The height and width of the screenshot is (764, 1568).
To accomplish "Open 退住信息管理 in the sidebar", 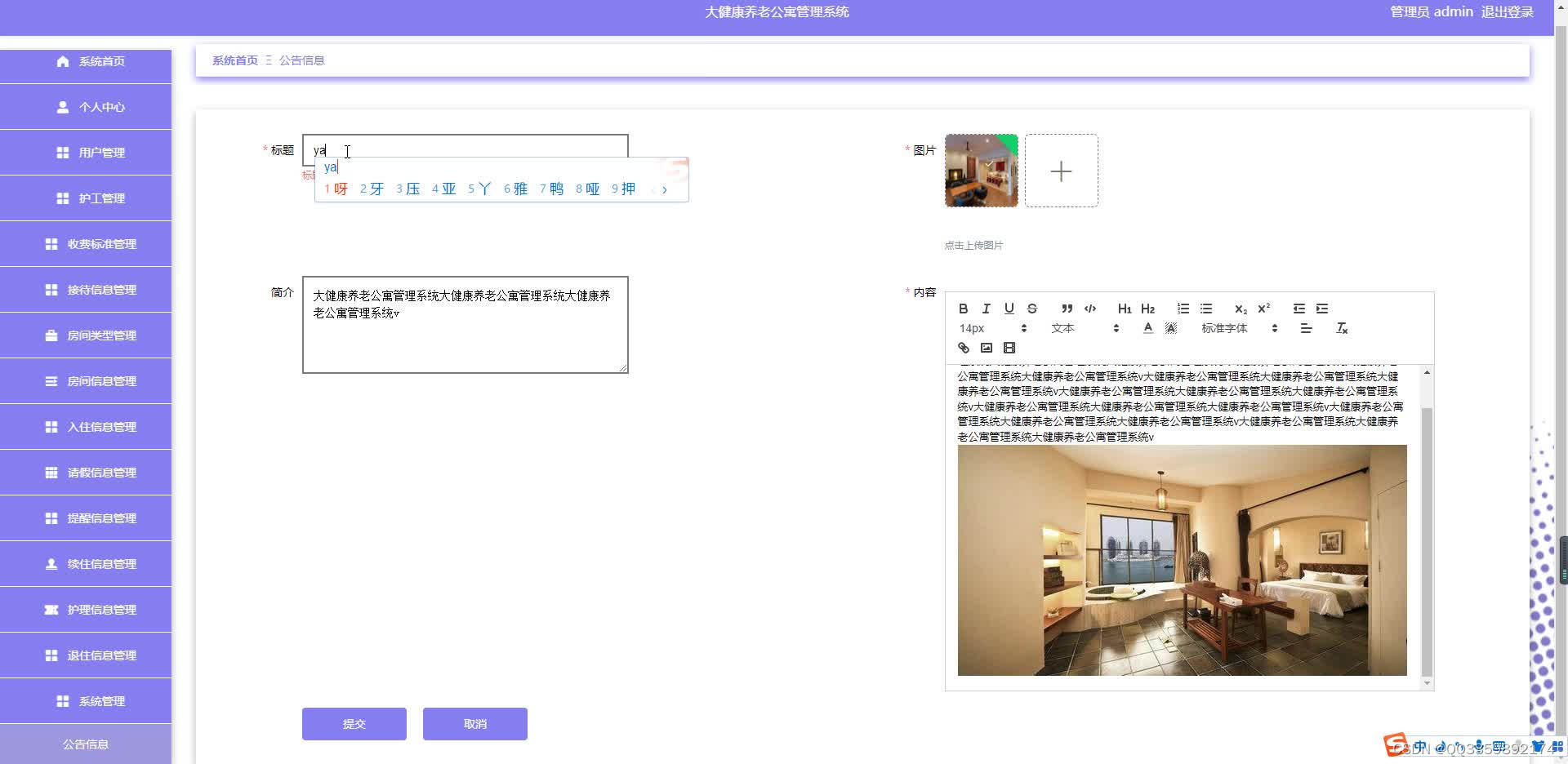I will pyautogui.click(x=86, y=655).
